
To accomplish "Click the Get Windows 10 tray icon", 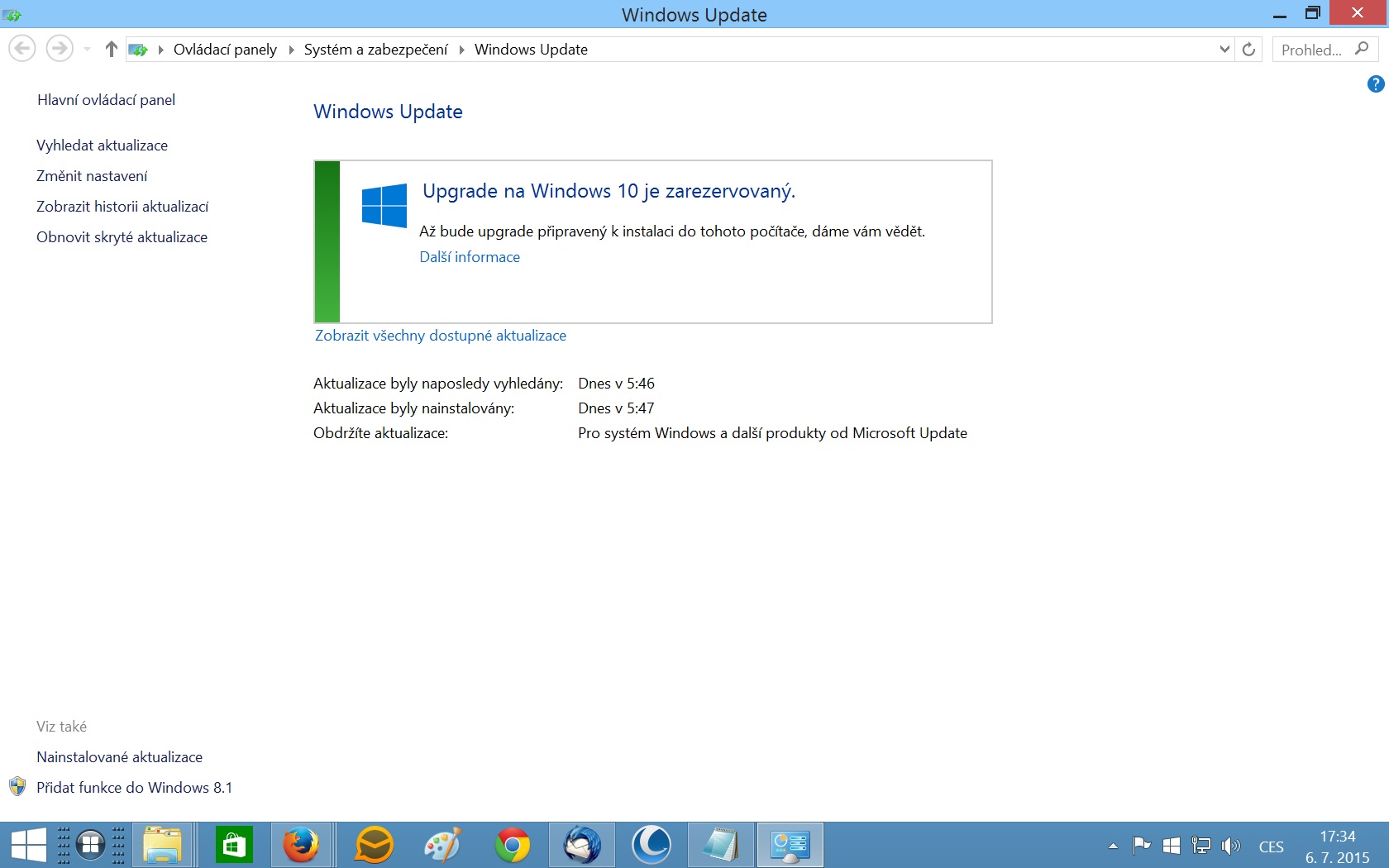I will 1172,846.
